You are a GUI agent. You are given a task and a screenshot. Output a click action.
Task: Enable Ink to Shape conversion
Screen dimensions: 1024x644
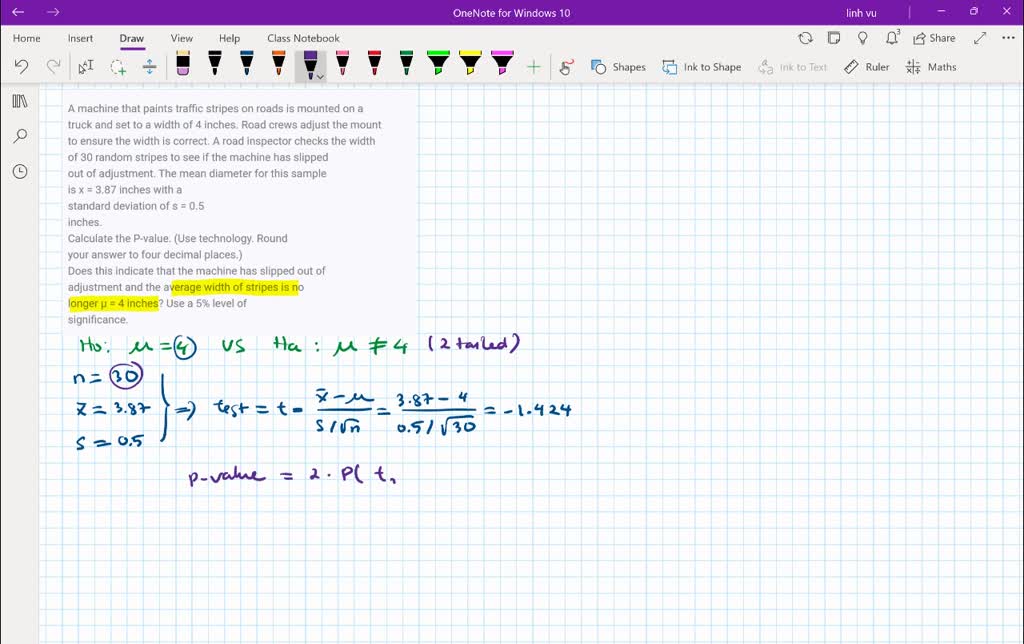click(701, 67)
